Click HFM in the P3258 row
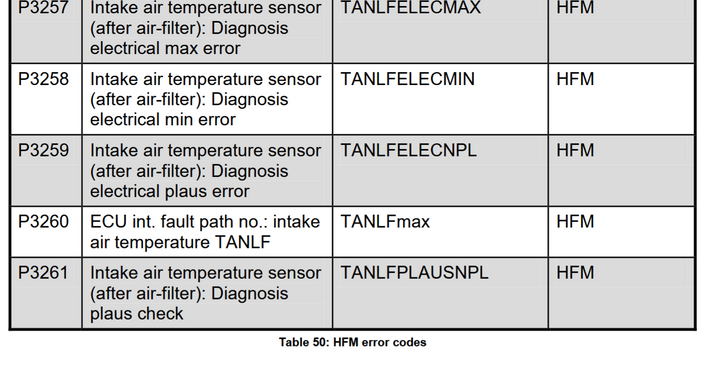This screenshot has height=369, width=720. point(575,79)
